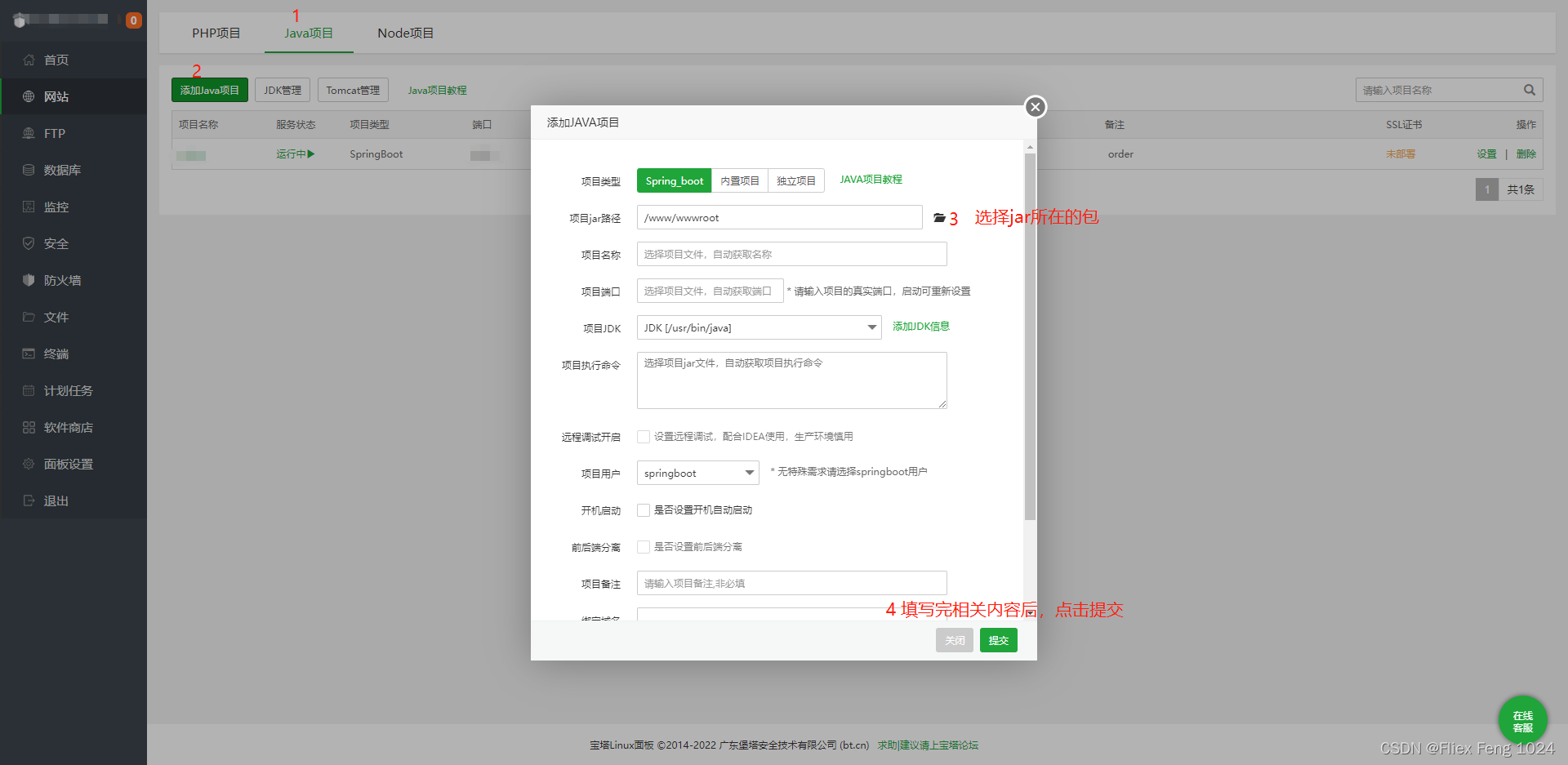Click the 项目端口 input field
This screenshot has width=1568, height=765.
(710, 291)
